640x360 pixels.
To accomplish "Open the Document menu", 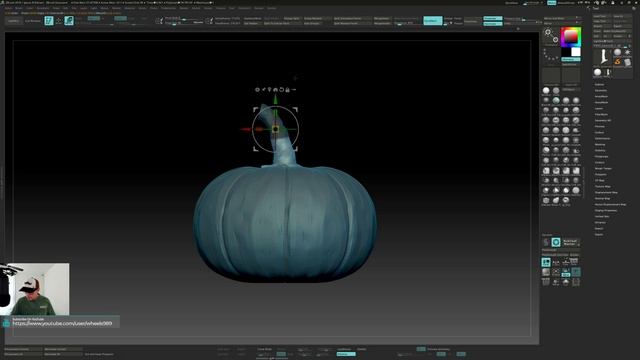I will [x=43, y=8].
